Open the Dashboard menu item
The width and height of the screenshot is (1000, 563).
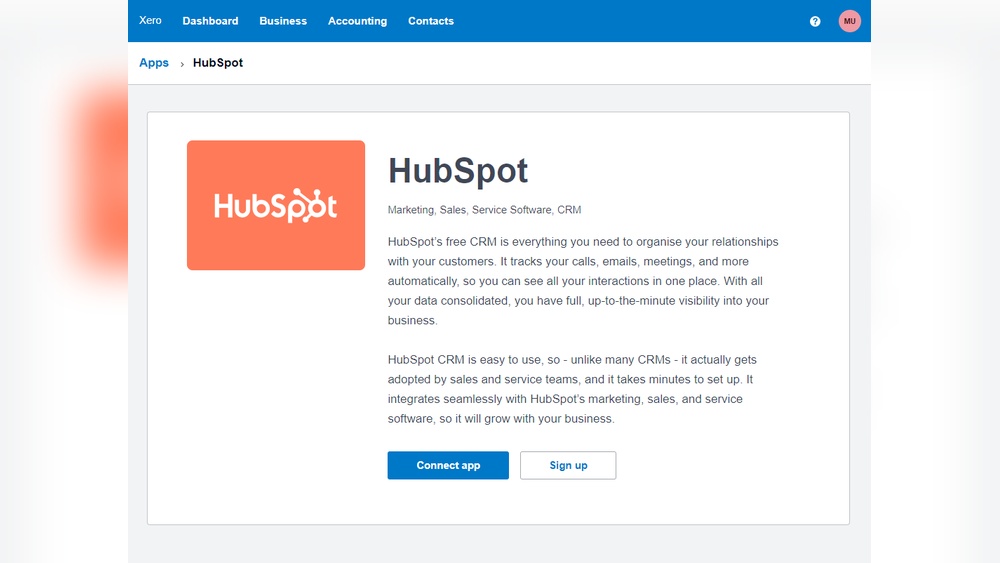210,21
